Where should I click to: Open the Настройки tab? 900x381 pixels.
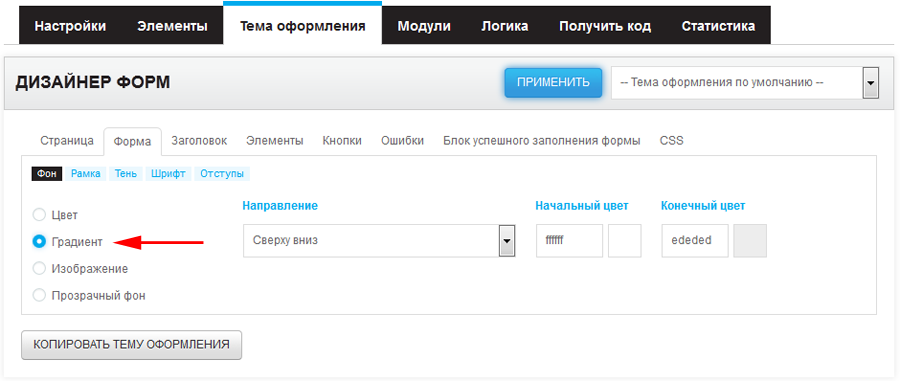tap(71, 26)
